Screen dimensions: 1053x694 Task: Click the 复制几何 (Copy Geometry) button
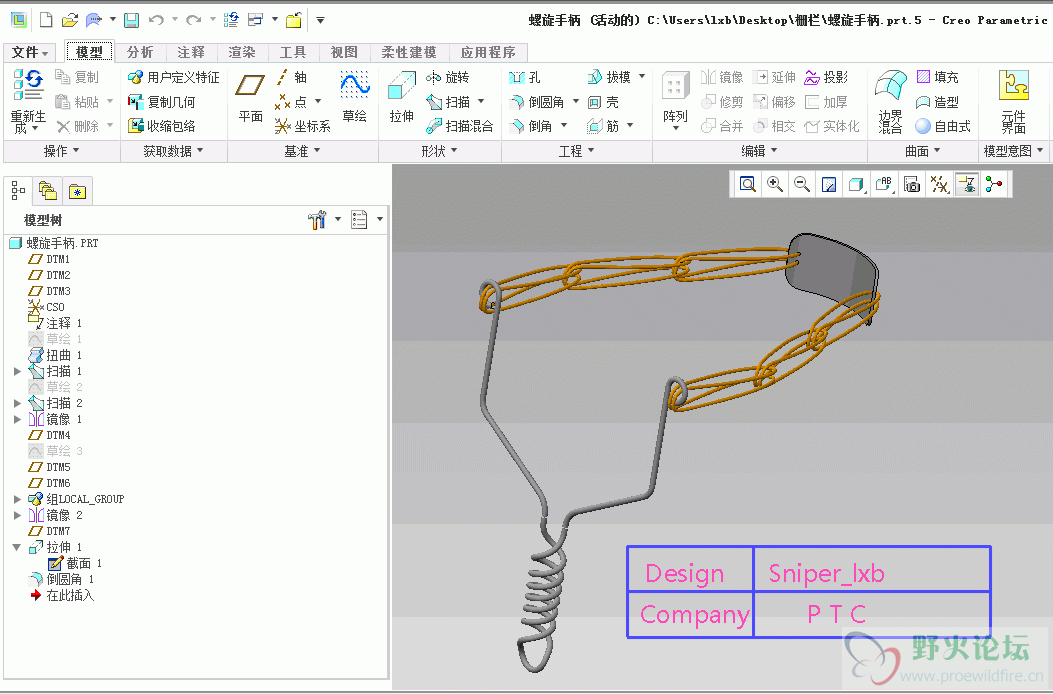[162, 101]
